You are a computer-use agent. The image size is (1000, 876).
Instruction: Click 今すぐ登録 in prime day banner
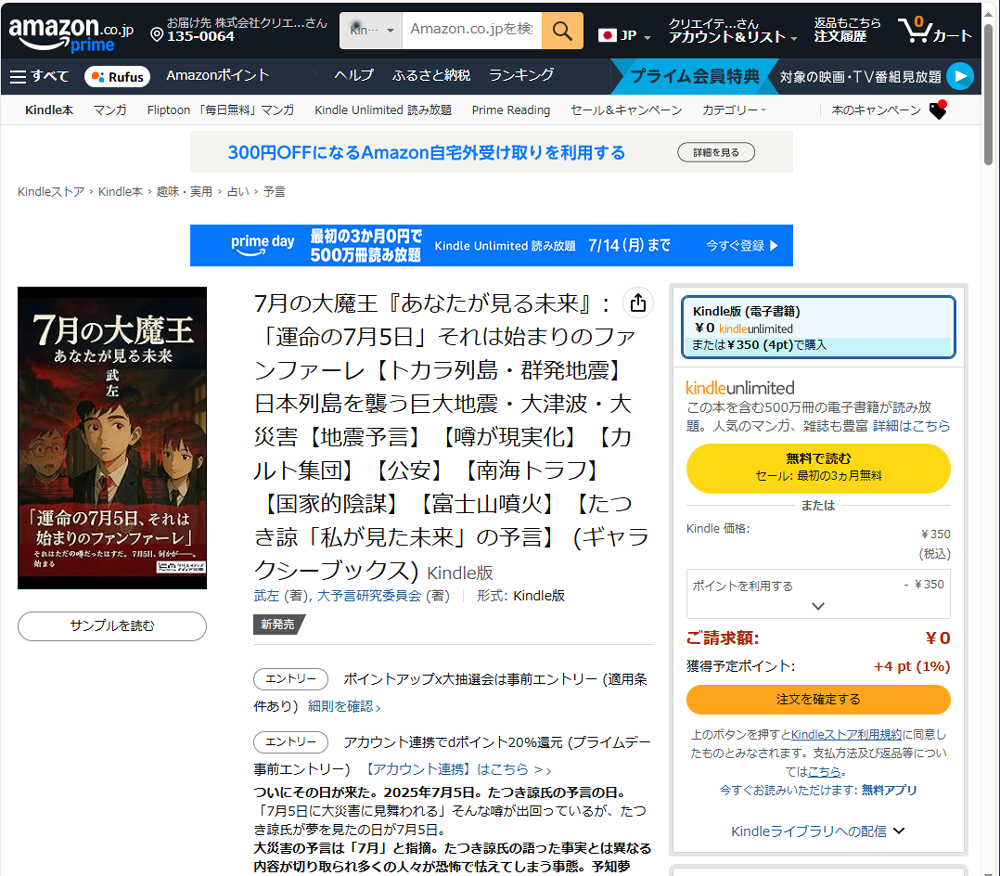tap(742, 245)
